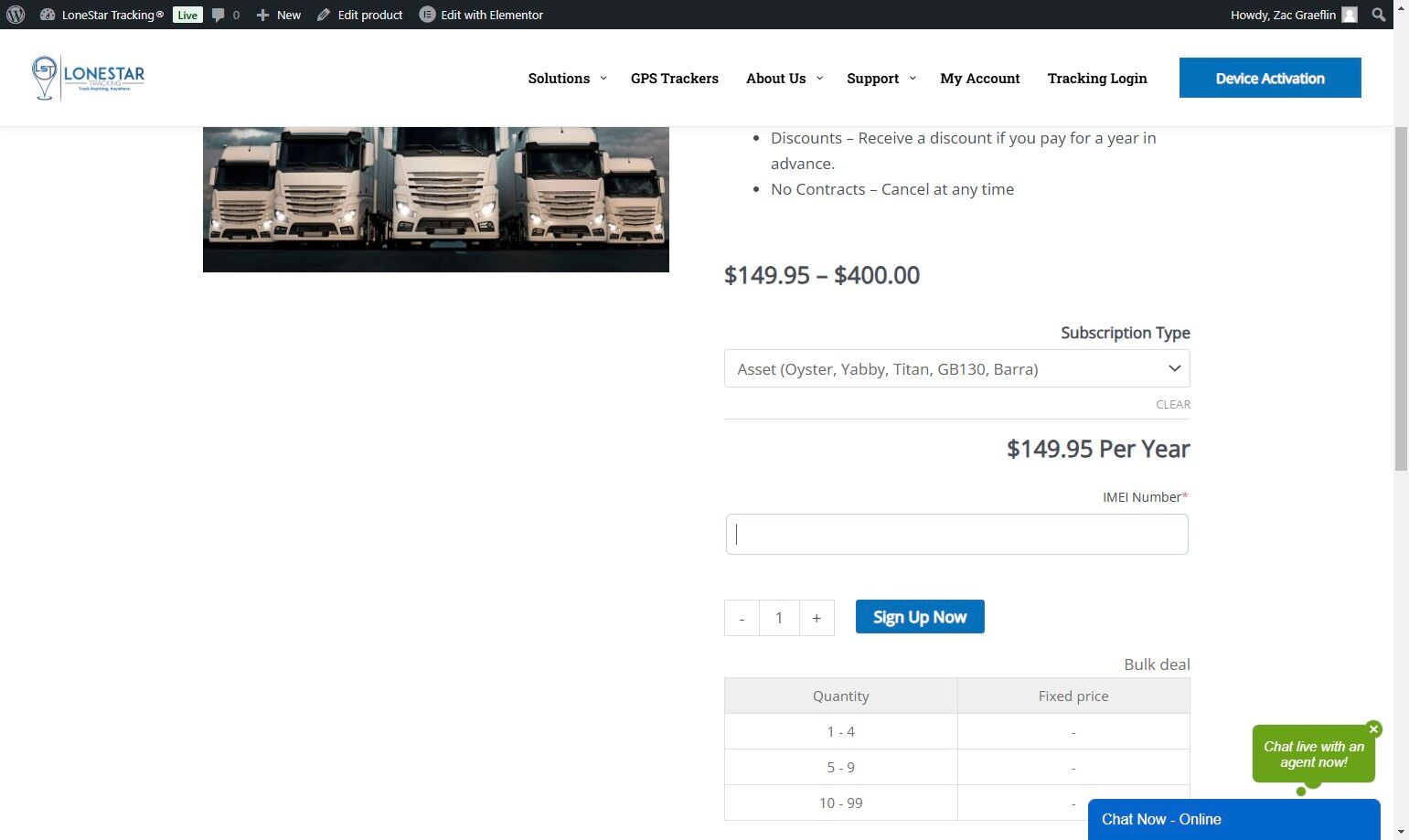Screen dimensions: 1409x840
Task: Click Edit product in admin bar
Action: (x=370, y=15)
